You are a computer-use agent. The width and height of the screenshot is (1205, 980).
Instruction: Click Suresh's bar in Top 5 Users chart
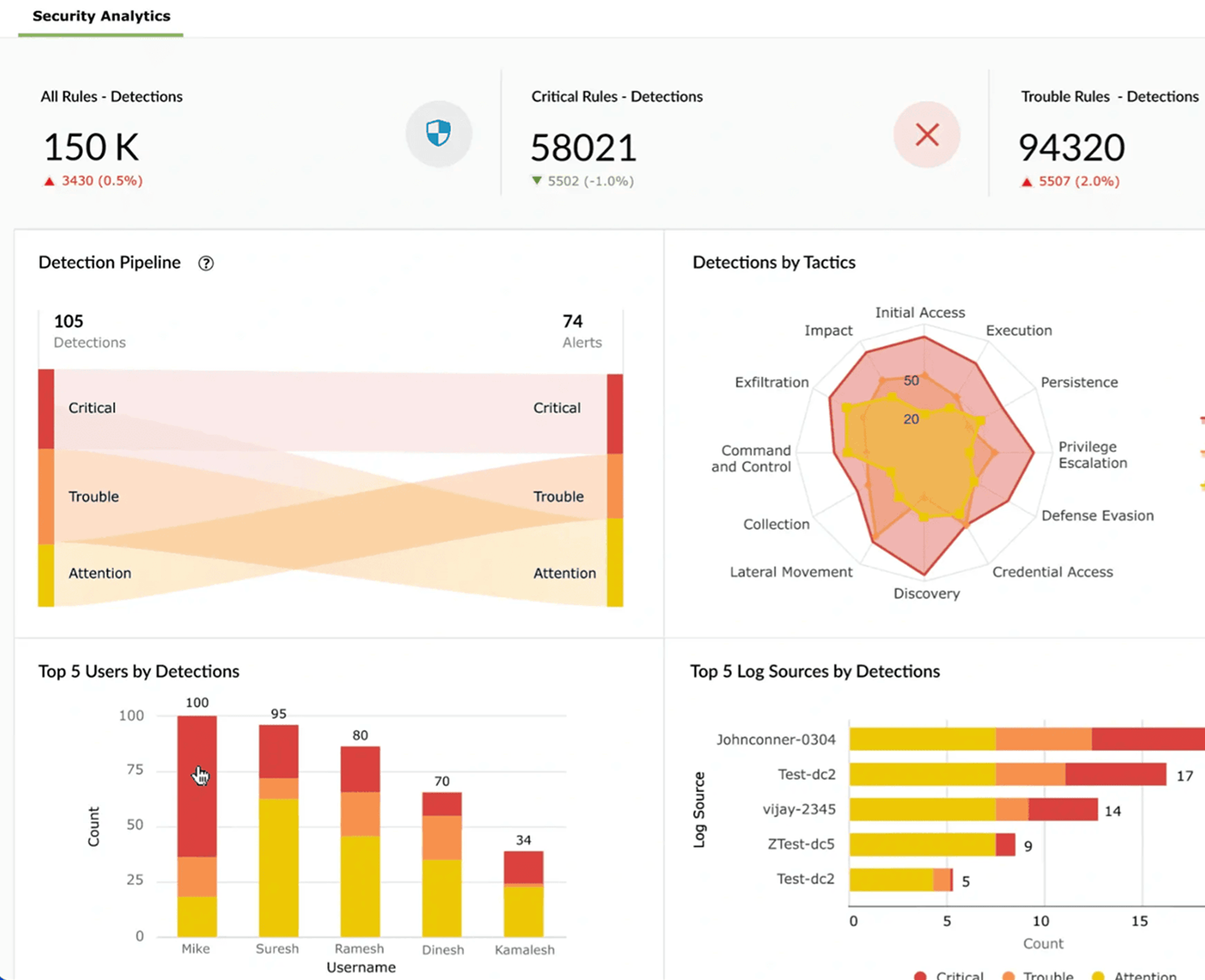pyautogui.click(x=278, y=831)
